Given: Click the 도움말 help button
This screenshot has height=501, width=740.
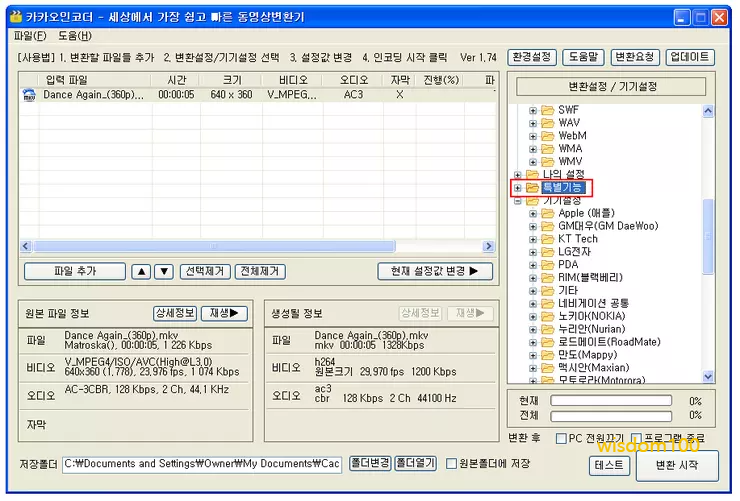Looking at the screenshot, I should pyautogui.click(x=583, y=58).
